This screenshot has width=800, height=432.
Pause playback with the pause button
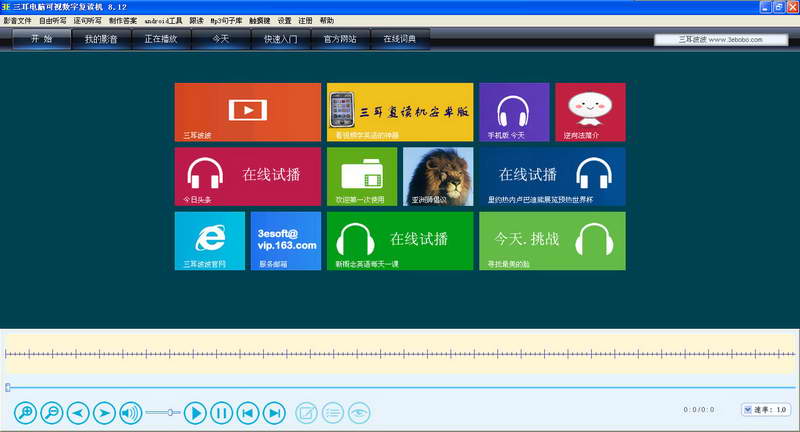221,413
